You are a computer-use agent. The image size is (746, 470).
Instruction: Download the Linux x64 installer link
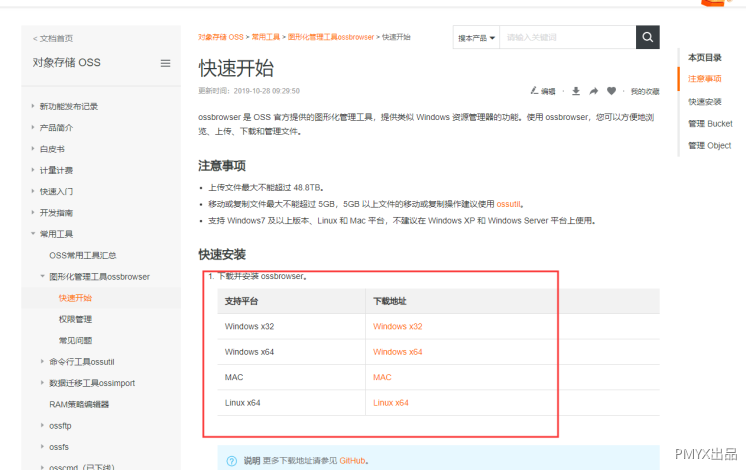point(391,403)
